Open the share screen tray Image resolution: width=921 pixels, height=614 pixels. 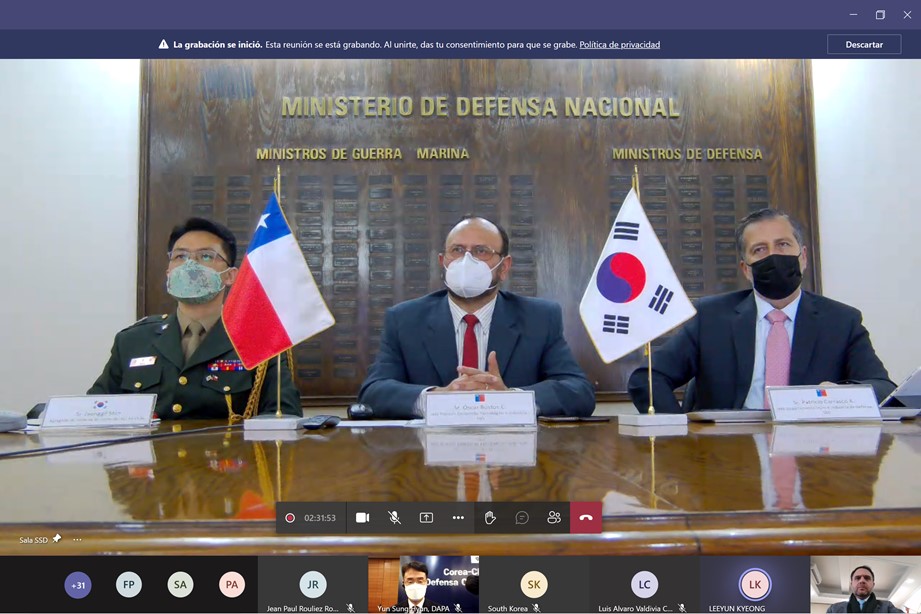click(426, 518)
